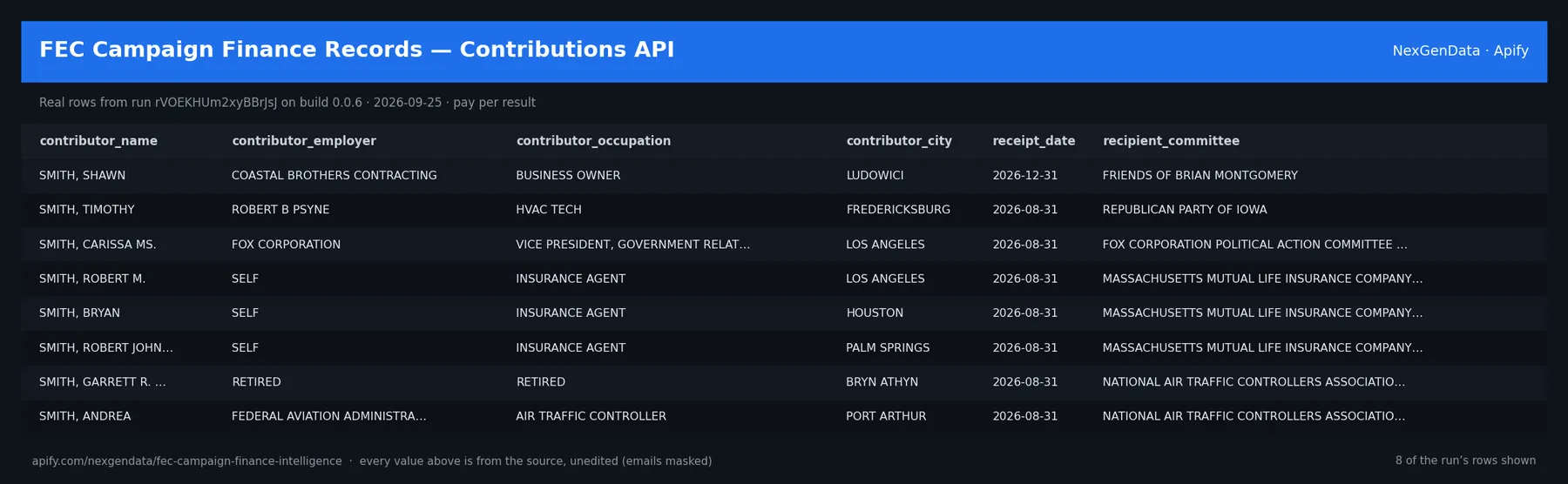Click INSURANCE AGENT in ROBERT M. row
Viewport: 1568px width, 484px height.
click(x=571, y=279)
